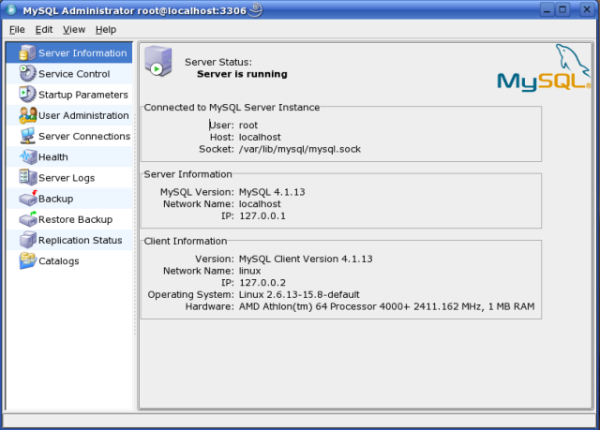Open the Help menu

106,30
